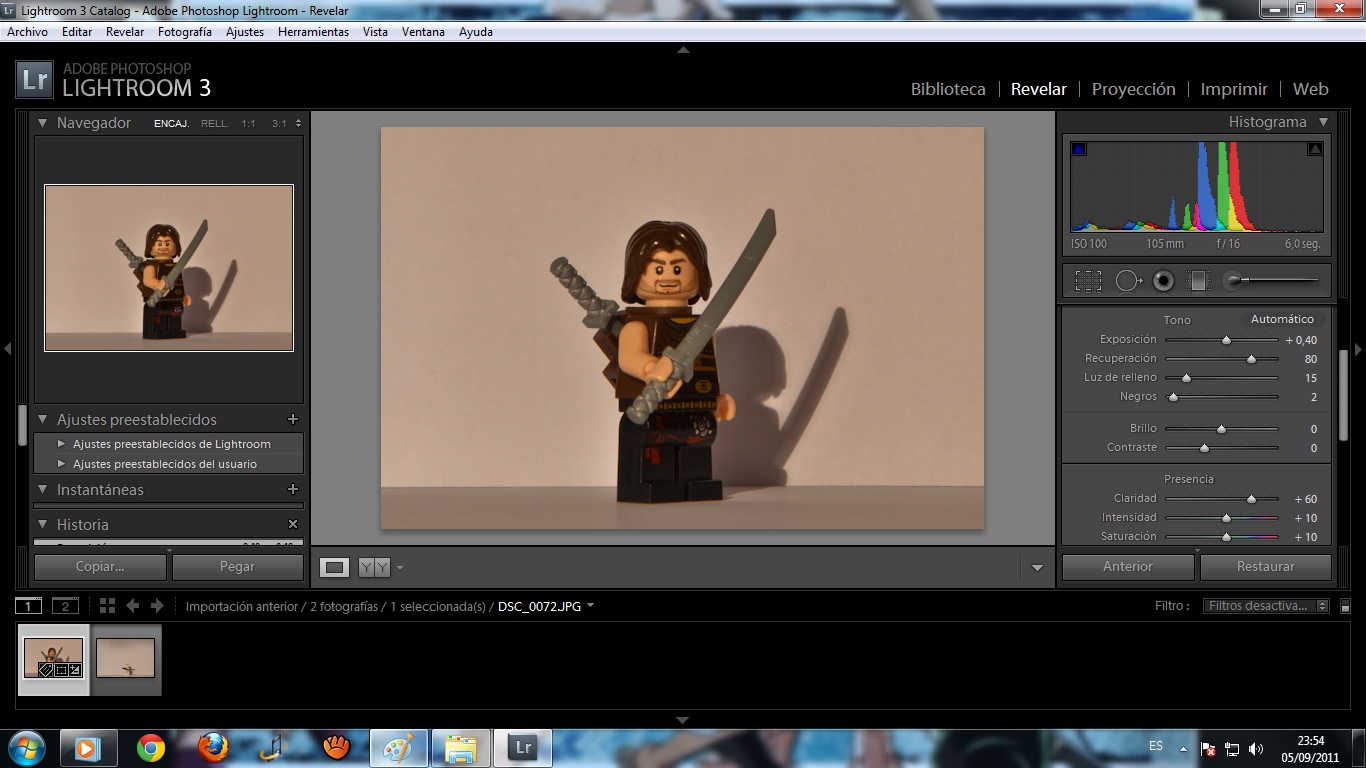The width and height of the screenshot is (1366, 768).
Task: Open the Archivo menu
Action: coord(27,32)
